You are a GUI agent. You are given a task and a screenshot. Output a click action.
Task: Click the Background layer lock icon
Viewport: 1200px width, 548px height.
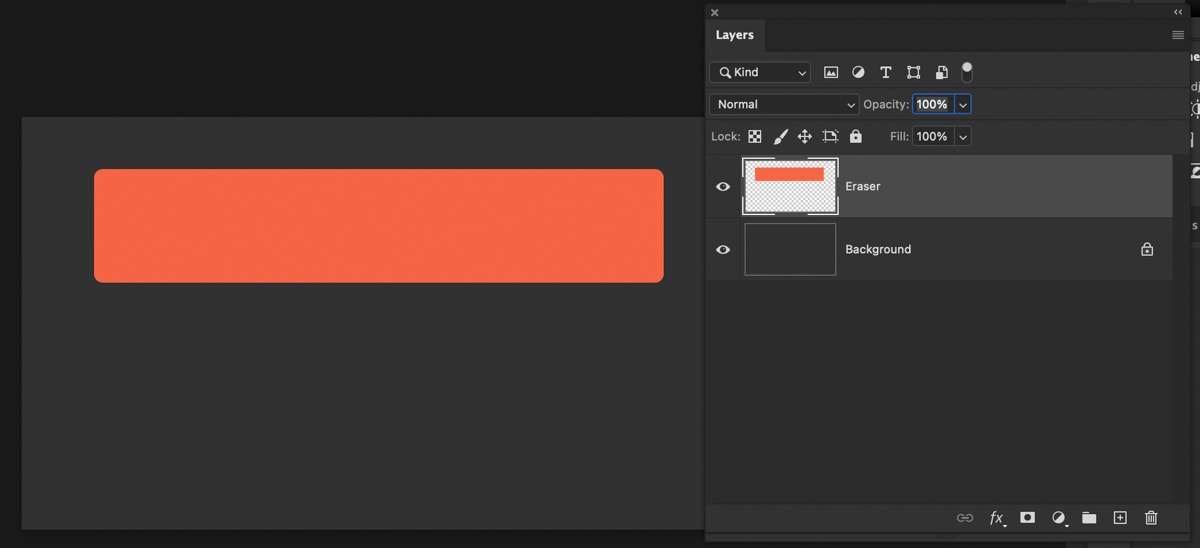coord(1147,249)
